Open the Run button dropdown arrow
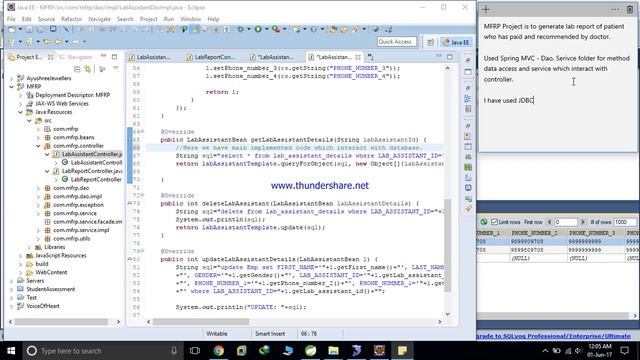640x360 pixels. (x=266, y=29)
